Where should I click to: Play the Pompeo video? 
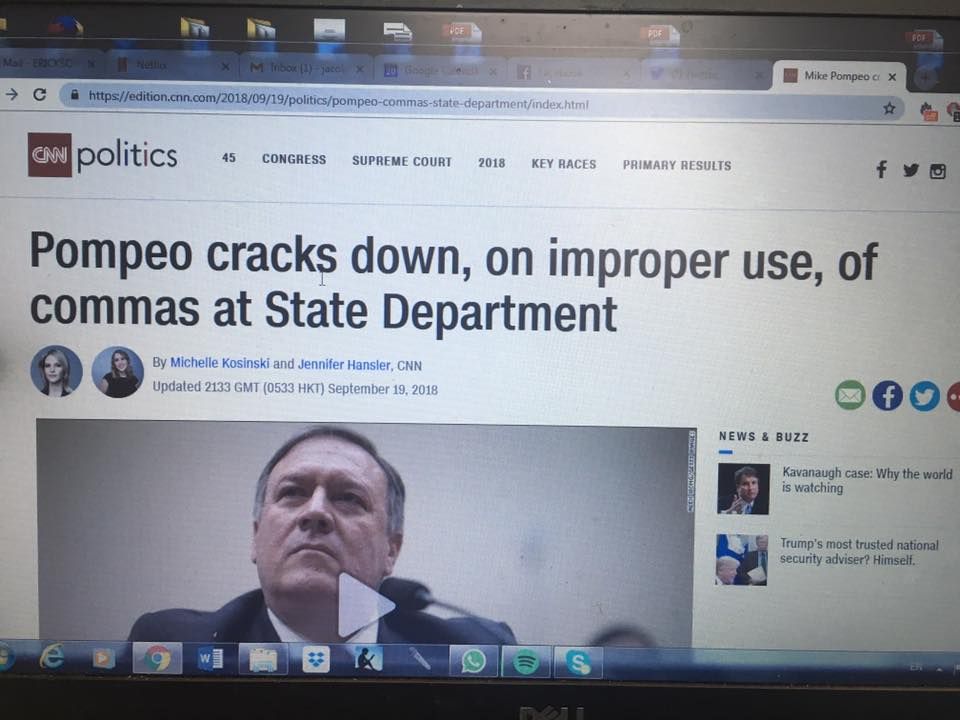point(365,606)
